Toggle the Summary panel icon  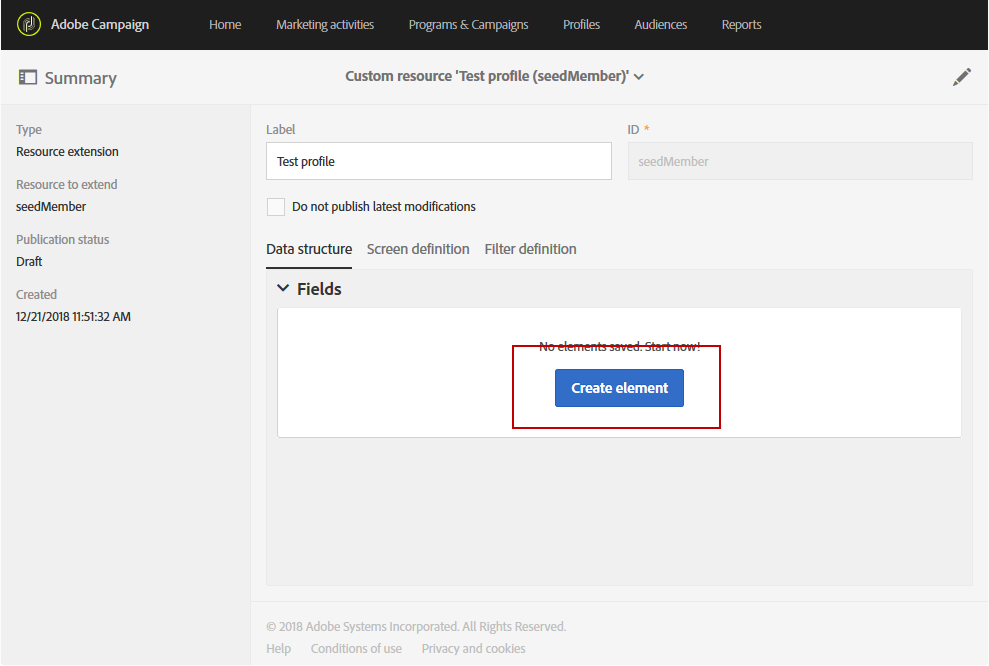28,78
